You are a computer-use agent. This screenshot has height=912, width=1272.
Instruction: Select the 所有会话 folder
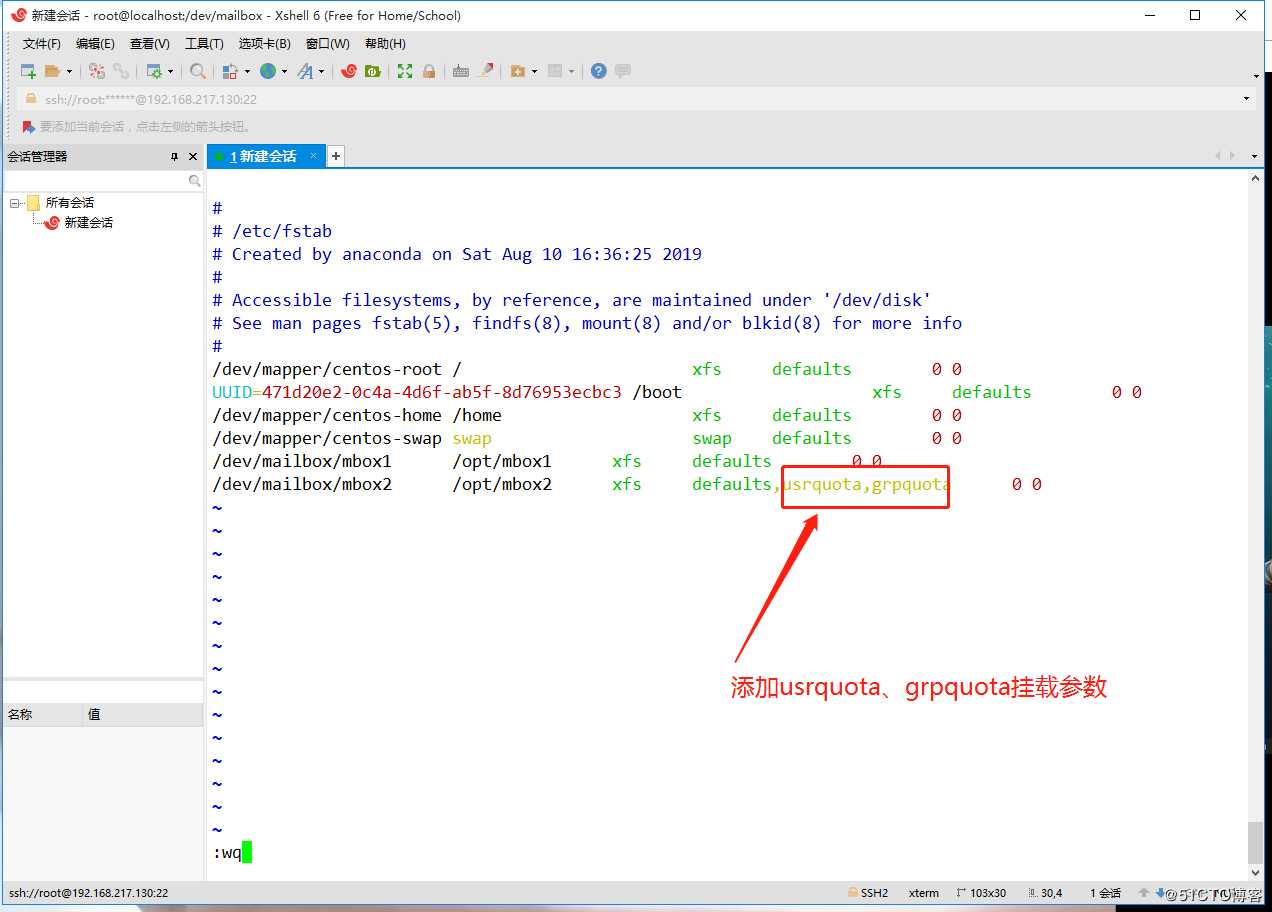coord(69,203)
